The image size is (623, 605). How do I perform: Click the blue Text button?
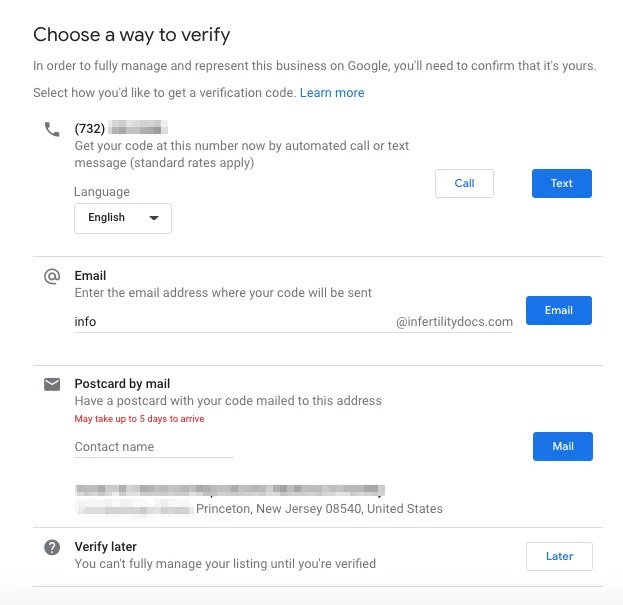pyautogui.click(x=561, y=183)
